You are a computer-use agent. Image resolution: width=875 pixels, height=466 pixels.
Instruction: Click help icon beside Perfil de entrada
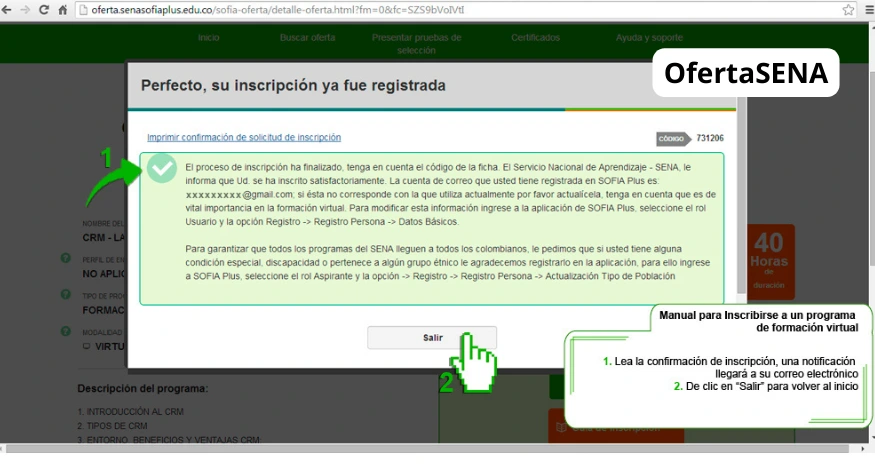coord(65,258)
